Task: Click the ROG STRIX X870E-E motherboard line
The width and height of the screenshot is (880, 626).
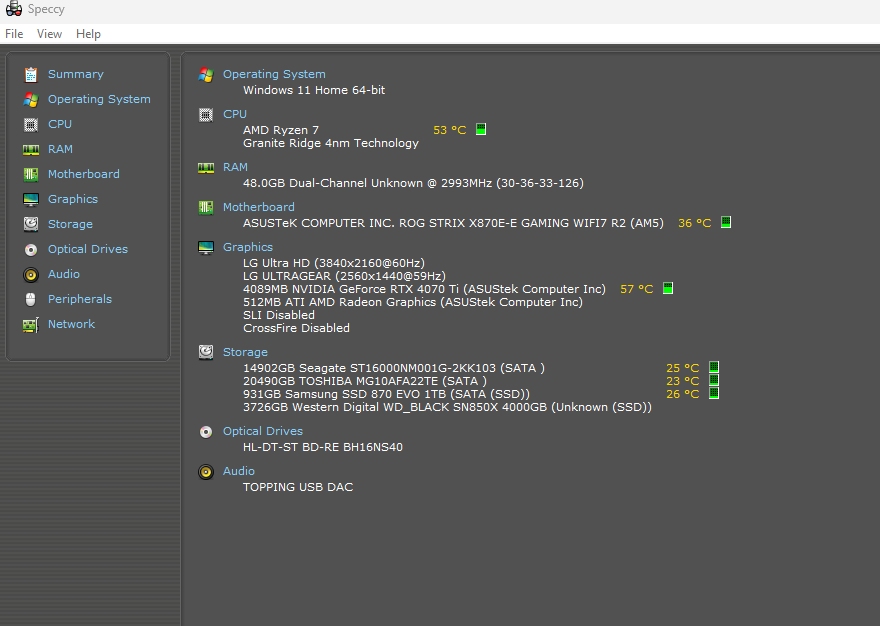Action: (x=453, y=223)
